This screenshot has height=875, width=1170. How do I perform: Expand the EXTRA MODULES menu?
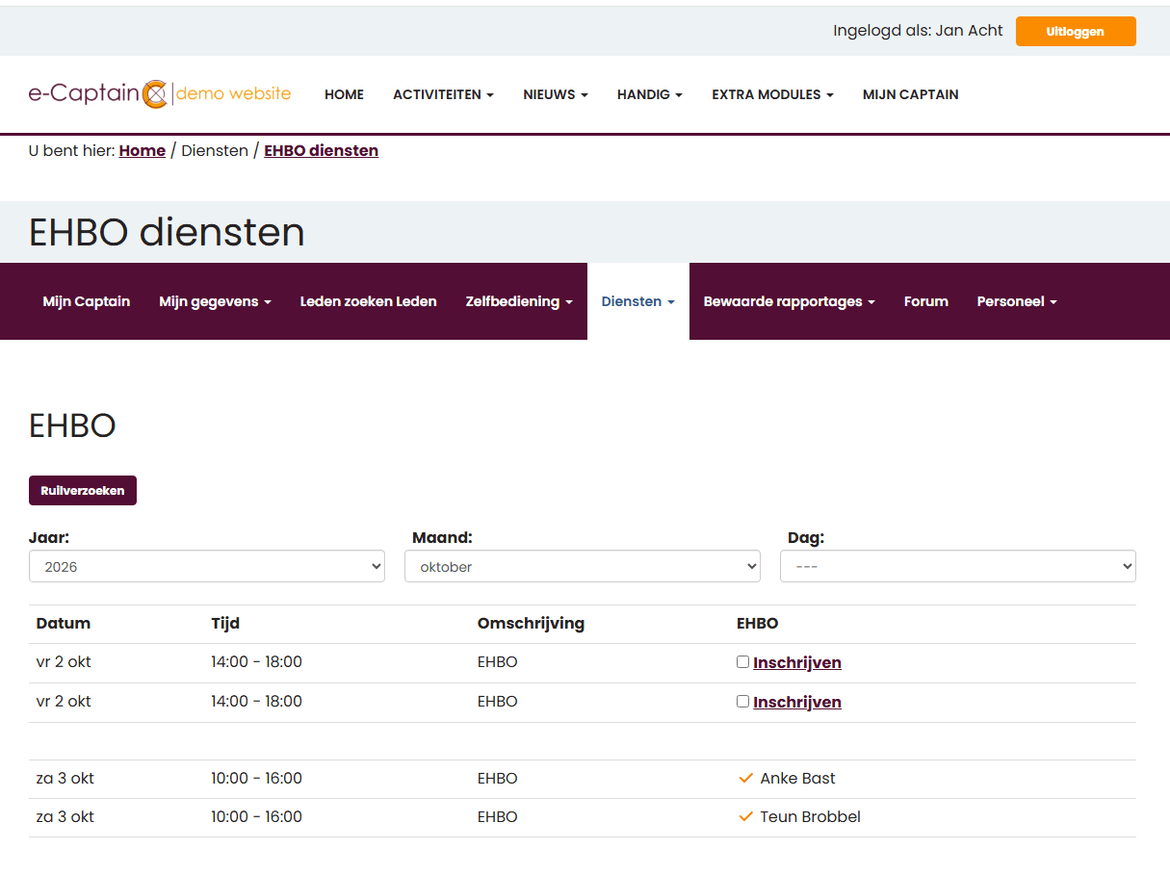click(x=772, y=95)
